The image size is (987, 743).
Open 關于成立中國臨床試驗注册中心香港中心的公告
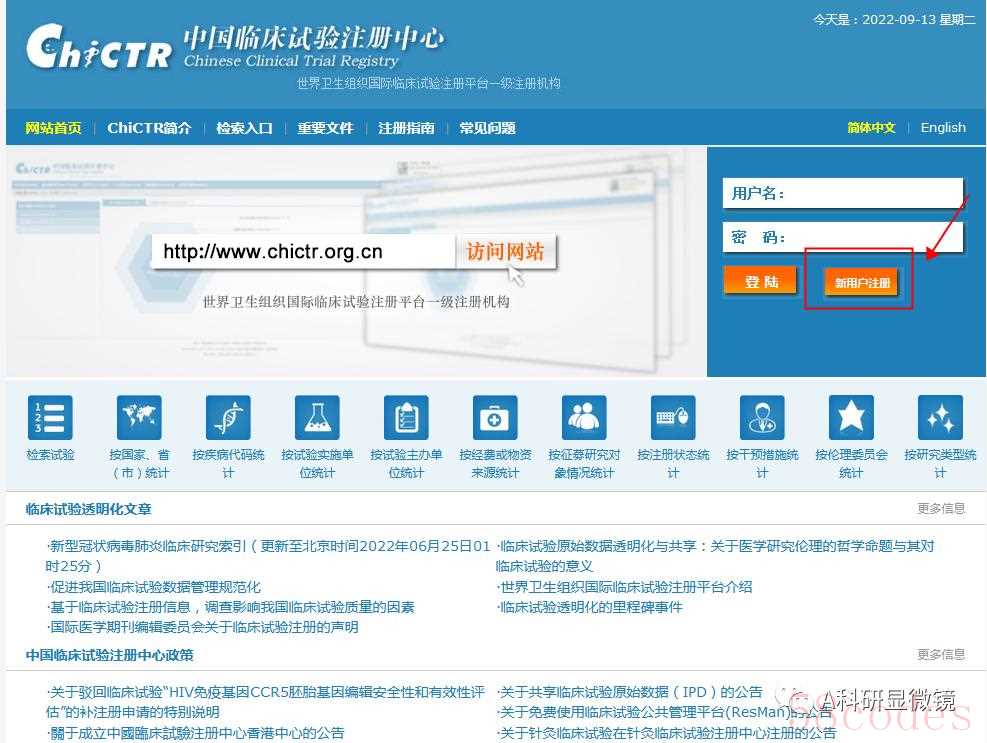pos(196,733)
